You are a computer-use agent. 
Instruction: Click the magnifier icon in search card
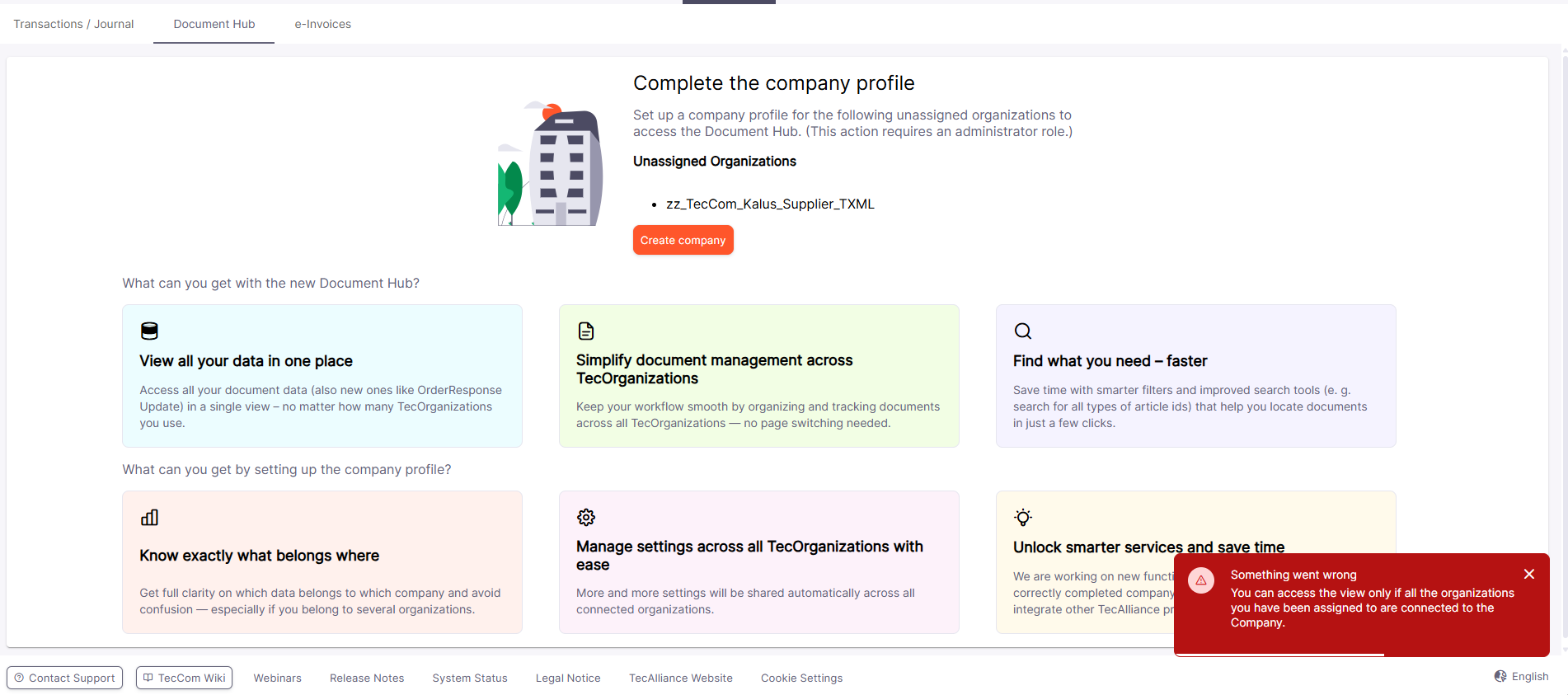(1023, 331)
